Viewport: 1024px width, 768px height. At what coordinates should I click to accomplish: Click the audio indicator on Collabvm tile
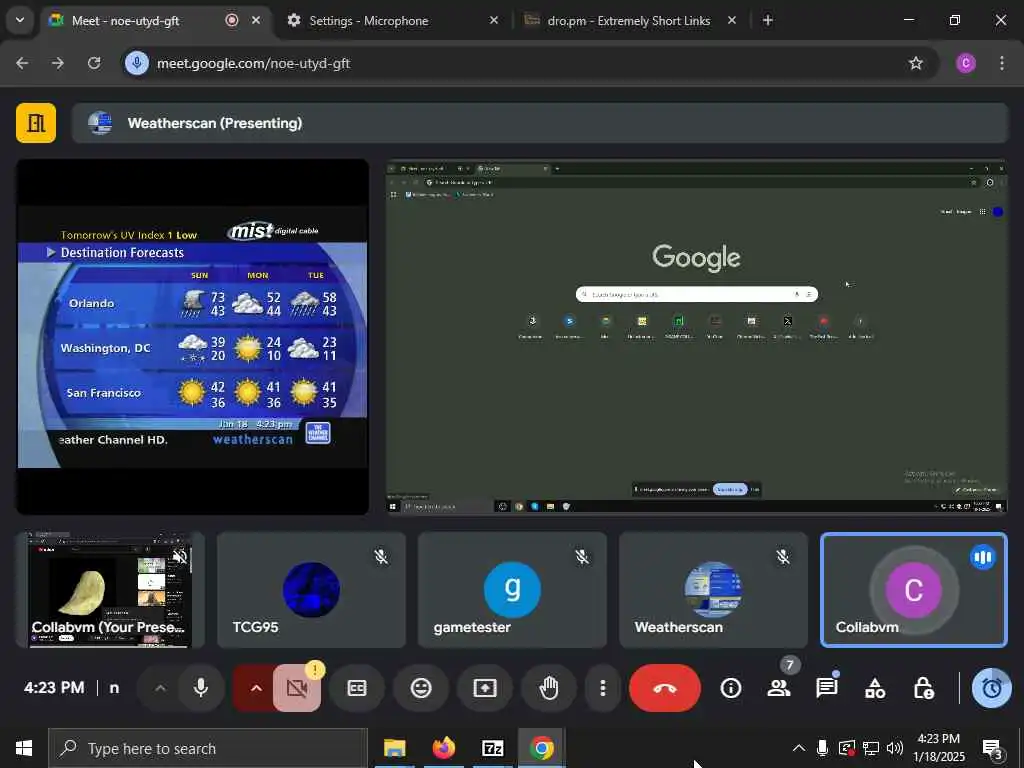983,557
